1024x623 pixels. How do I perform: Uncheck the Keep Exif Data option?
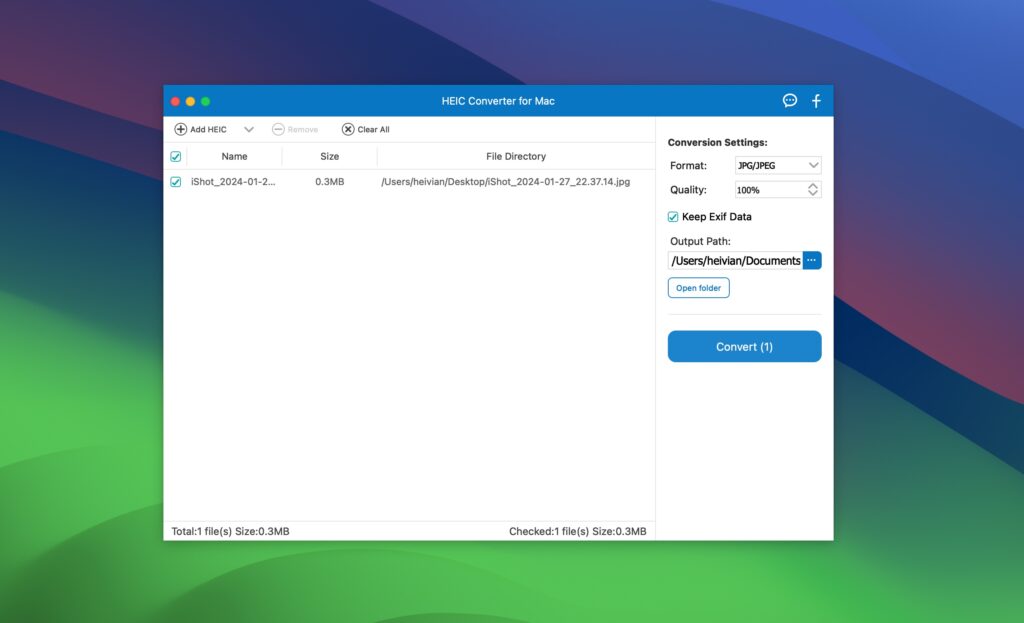pyautogui.click(x=673, y=217)
